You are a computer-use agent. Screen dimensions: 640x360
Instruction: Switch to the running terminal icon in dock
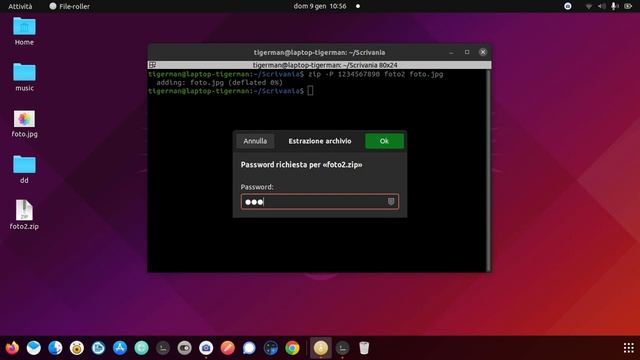[342, 348]
